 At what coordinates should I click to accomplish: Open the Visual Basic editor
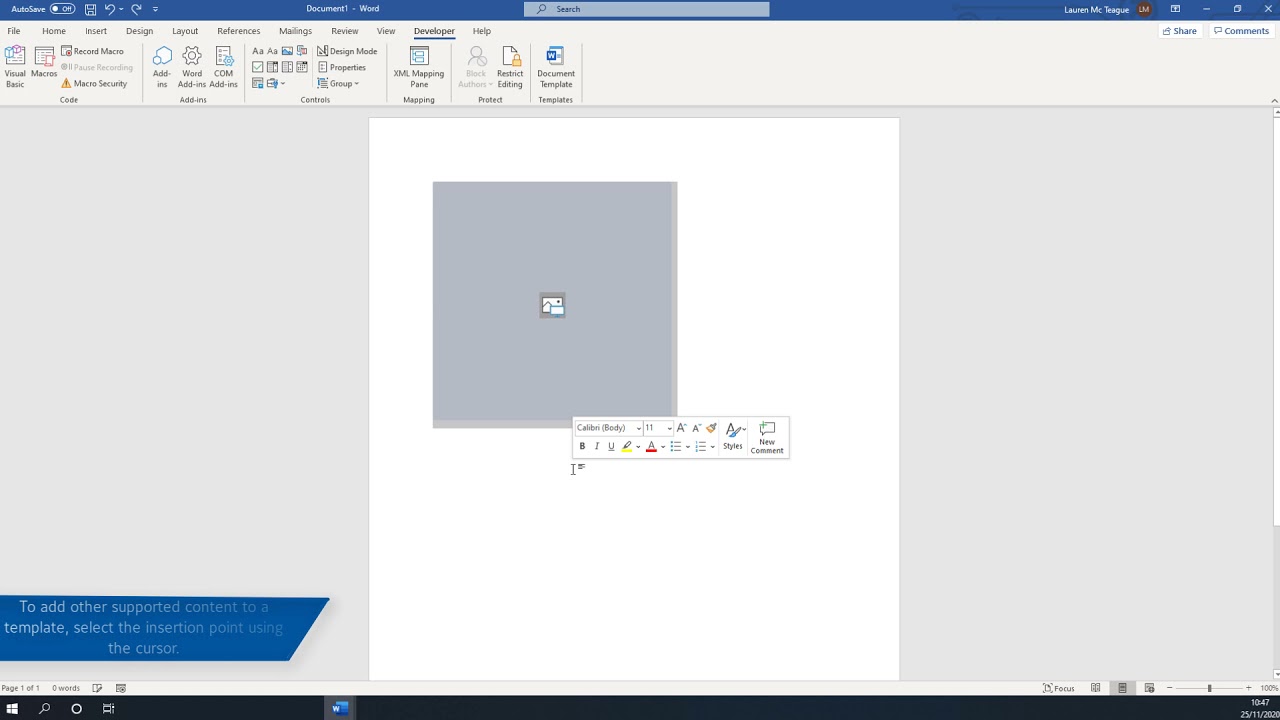(15, 66)
